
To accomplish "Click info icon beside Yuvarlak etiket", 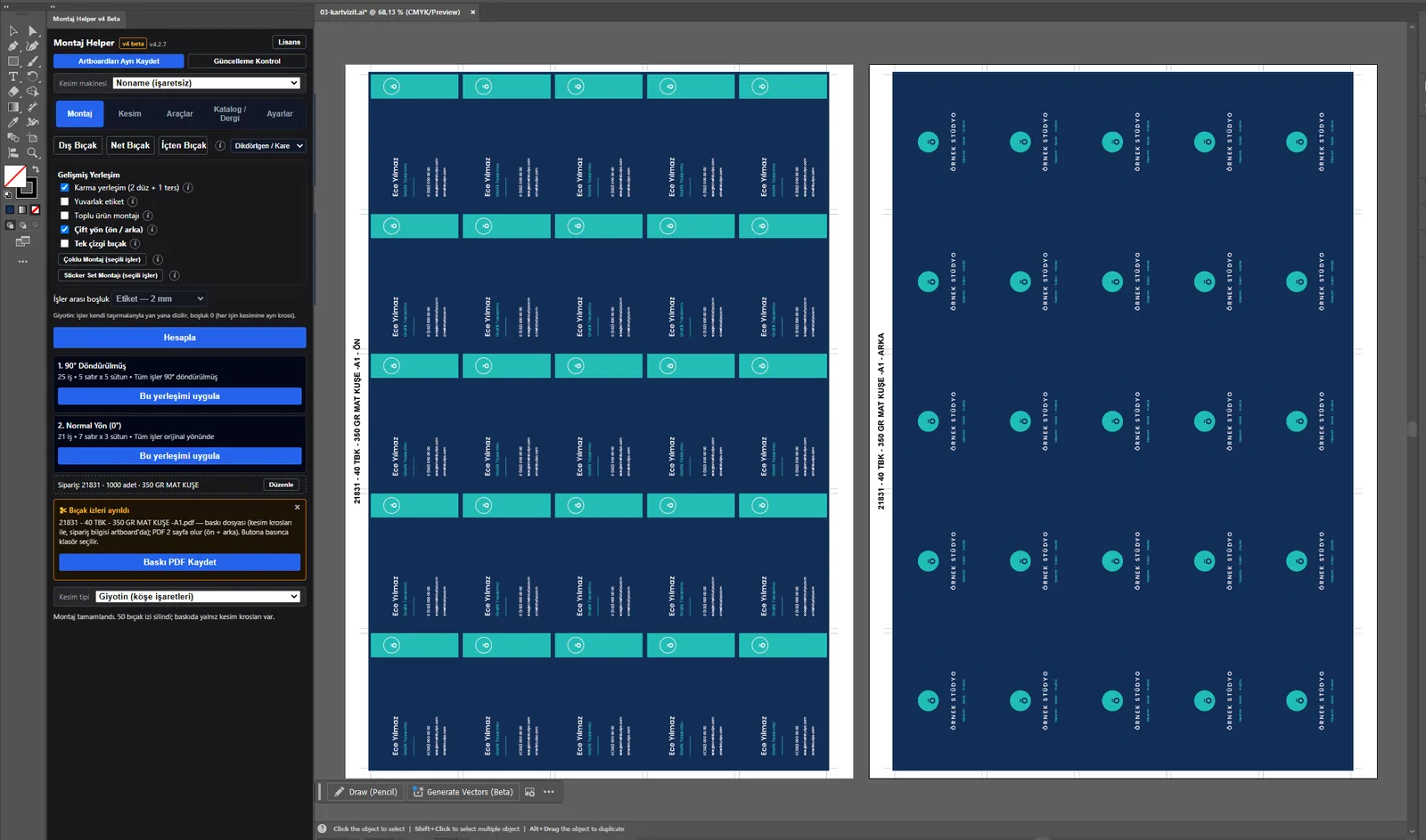I will (x=133, y=201).
